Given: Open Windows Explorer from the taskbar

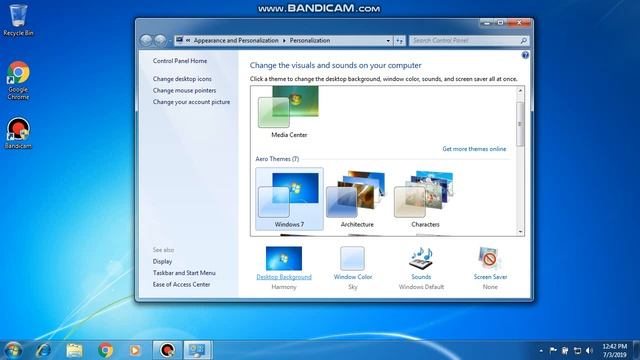Looking at the screenshot, I should tap(74, 350).
